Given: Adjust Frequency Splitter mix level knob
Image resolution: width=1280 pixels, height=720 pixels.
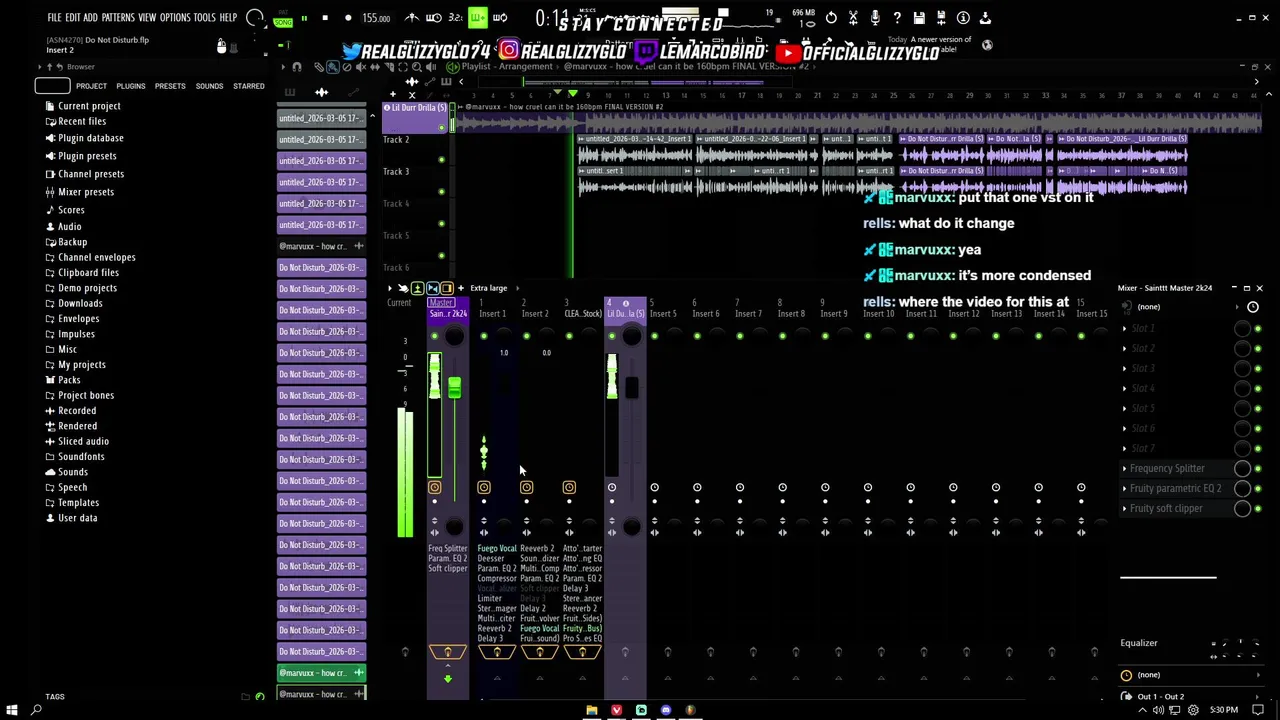Looking at the screenshot, I should pyautogui.click(x=1242, y=468).
